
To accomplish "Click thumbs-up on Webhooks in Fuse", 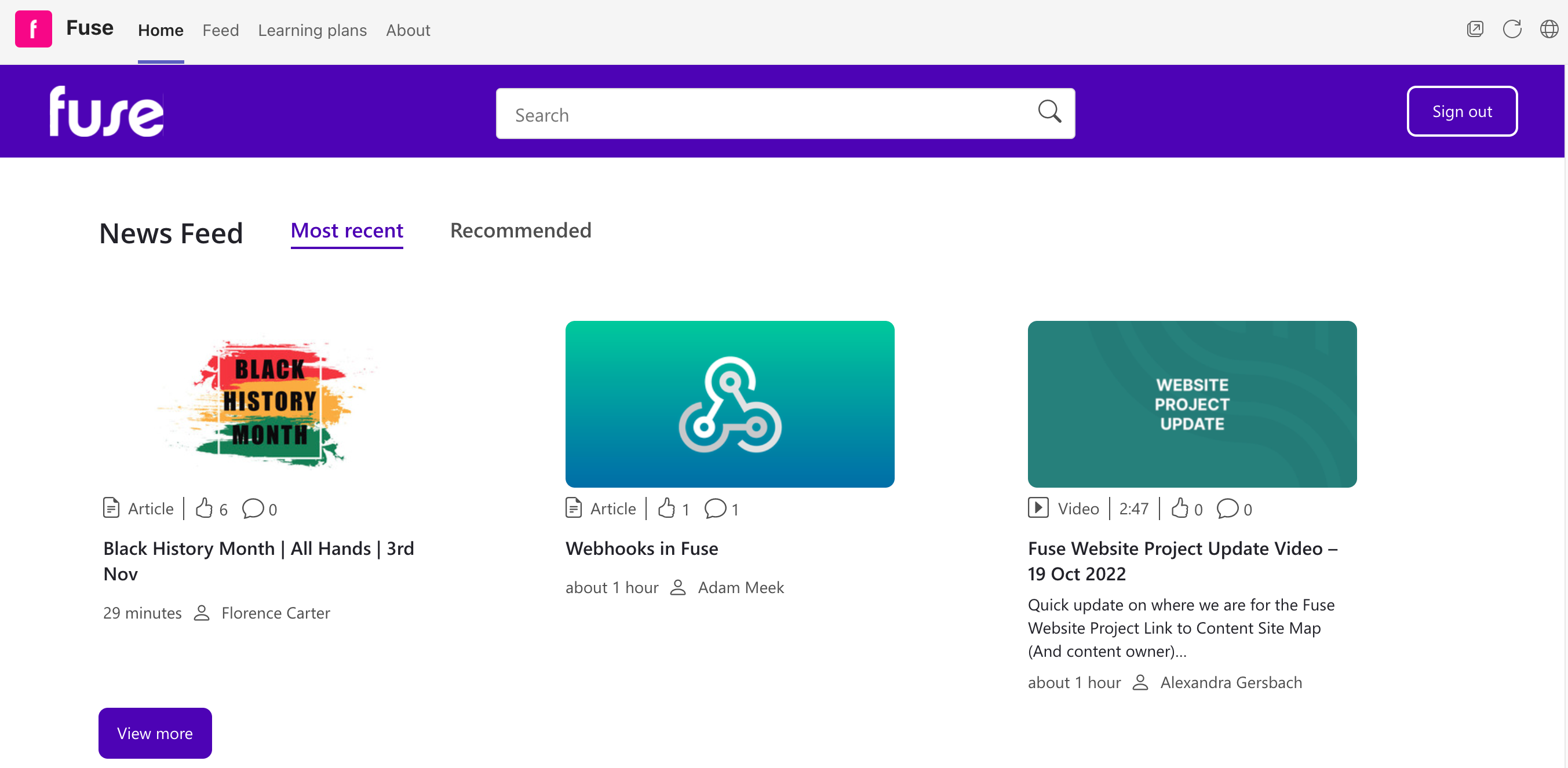I will [666, 507].
